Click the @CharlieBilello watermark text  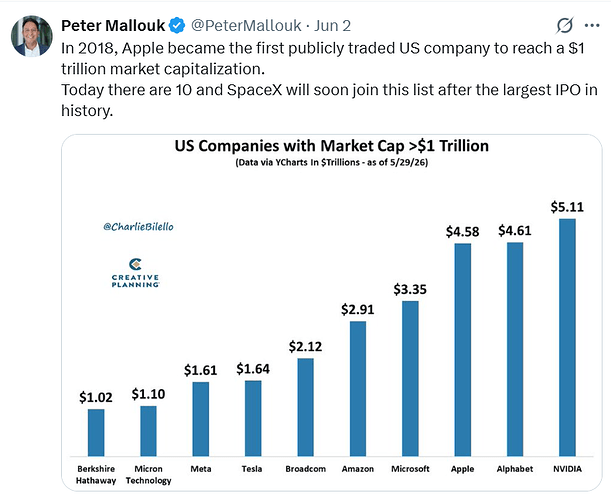pos(138,226)
